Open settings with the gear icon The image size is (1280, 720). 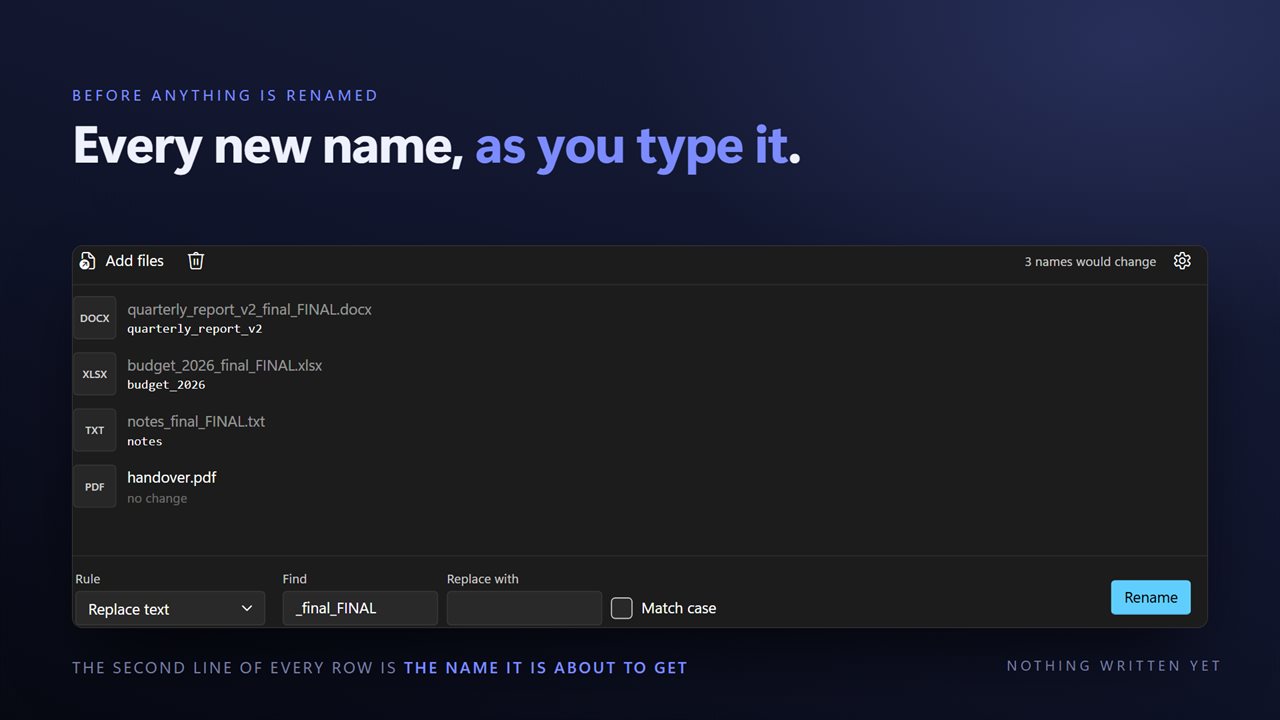pos(1182,261)
